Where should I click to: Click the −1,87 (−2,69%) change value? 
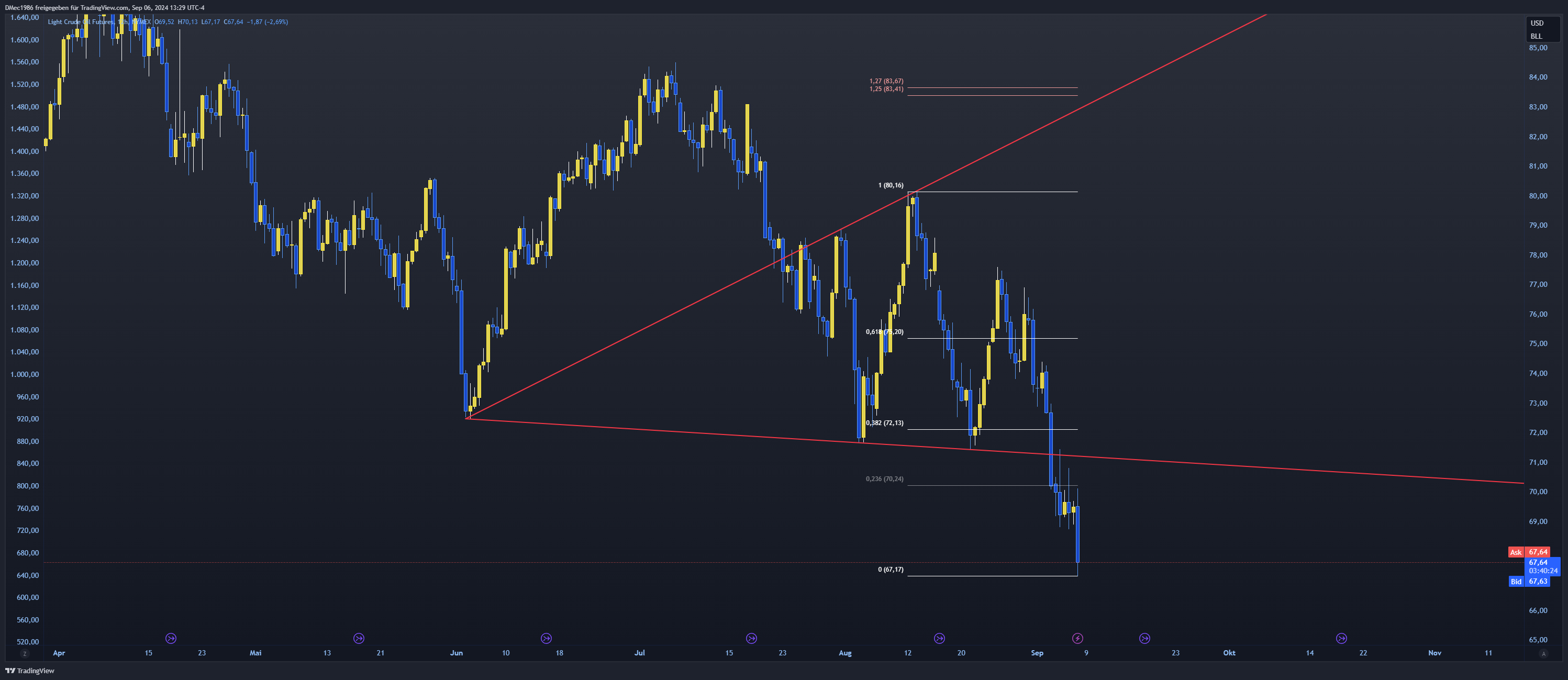267,22
